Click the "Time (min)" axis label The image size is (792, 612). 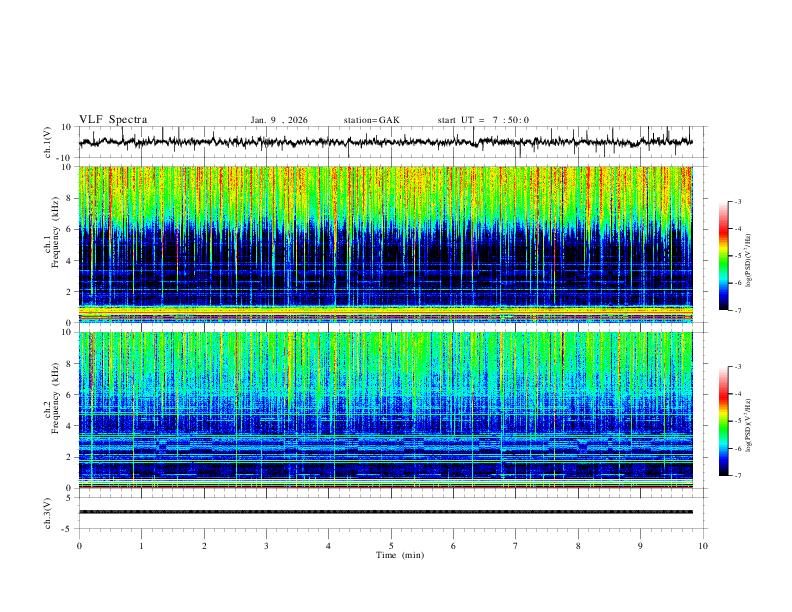click(x=400, y=555)
